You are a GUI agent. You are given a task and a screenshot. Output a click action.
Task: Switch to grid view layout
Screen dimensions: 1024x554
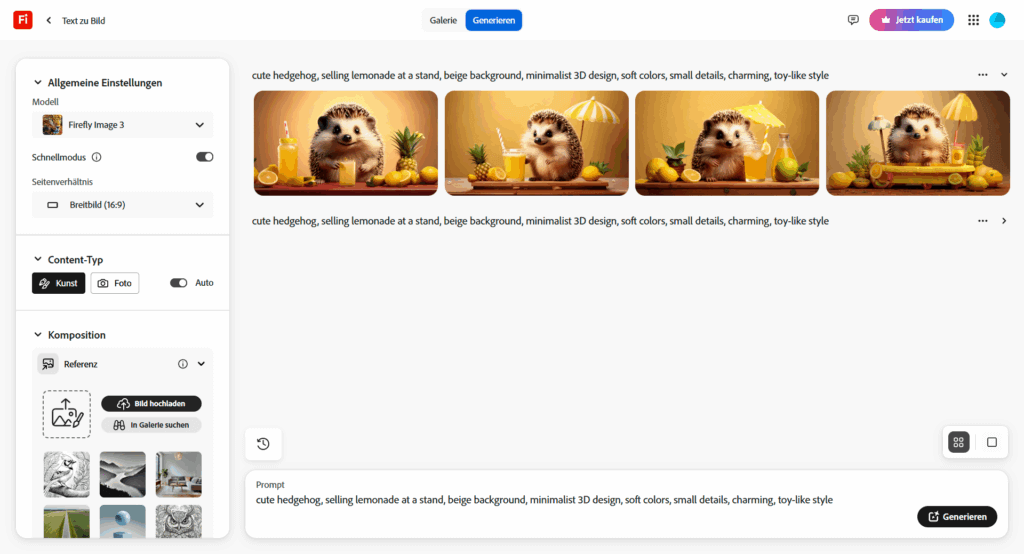click(958, 442)
